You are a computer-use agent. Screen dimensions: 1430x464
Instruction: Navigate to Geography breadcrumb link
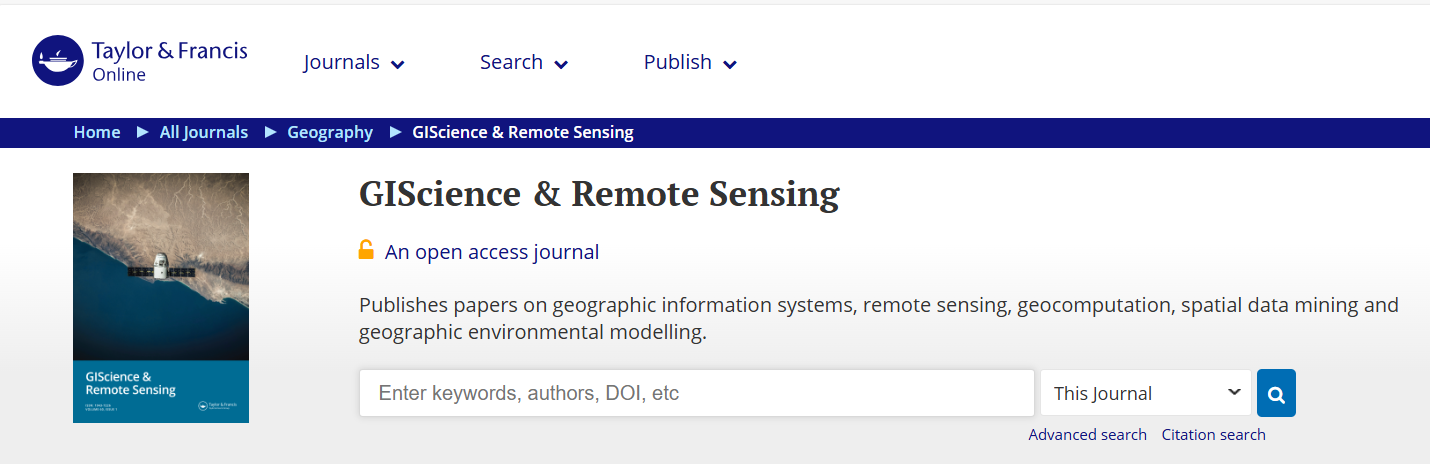click(330, 132)
